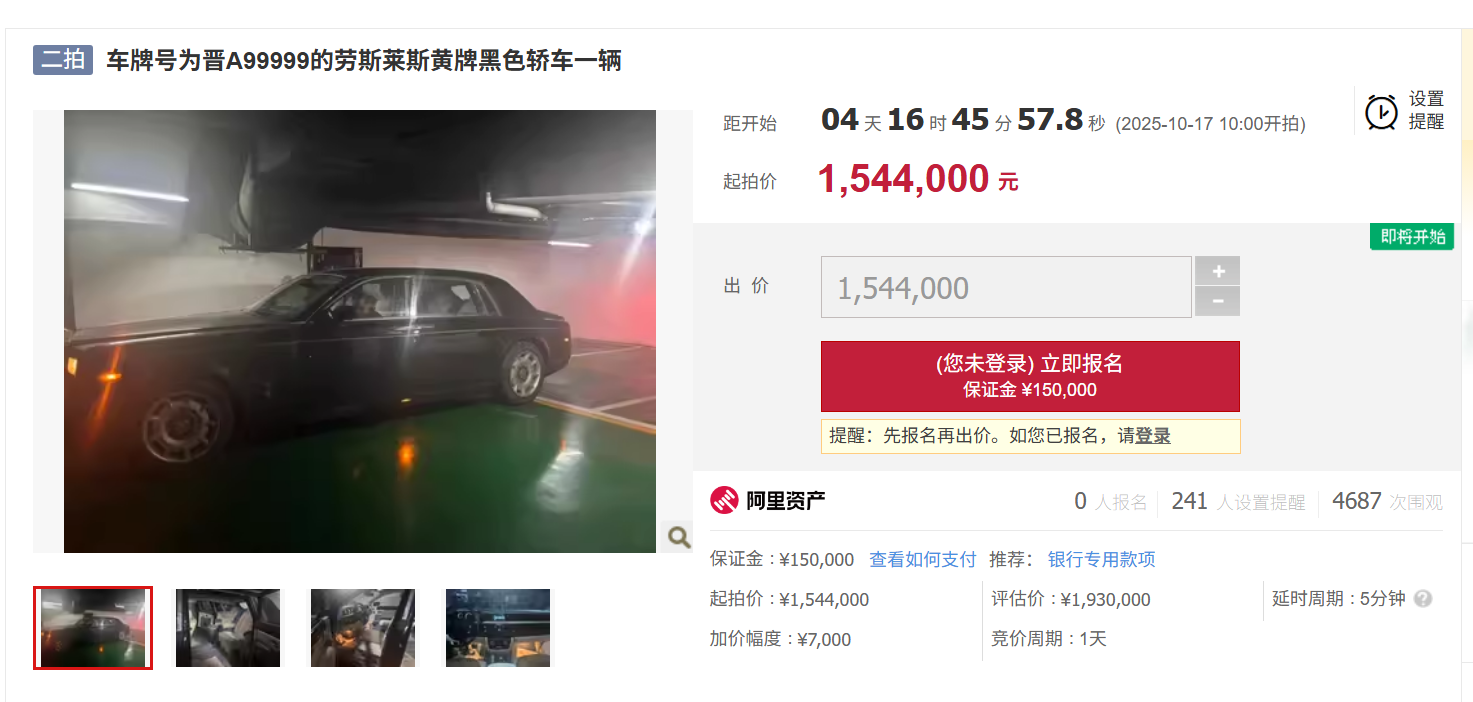Click the magnifier zoom icon on photo
The width and height of the screenshot is (1473, 702).
click(678, 537)
